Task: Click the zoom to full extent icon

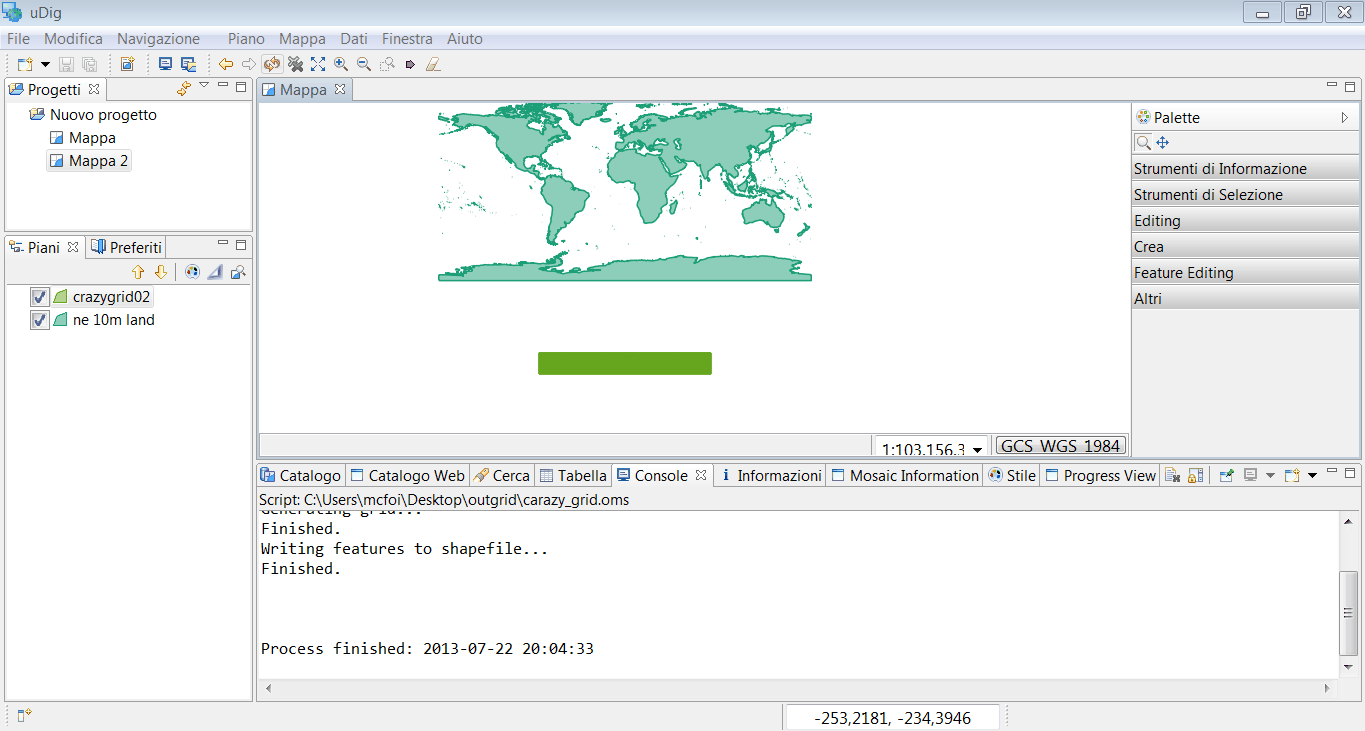Action: (318, 64)
